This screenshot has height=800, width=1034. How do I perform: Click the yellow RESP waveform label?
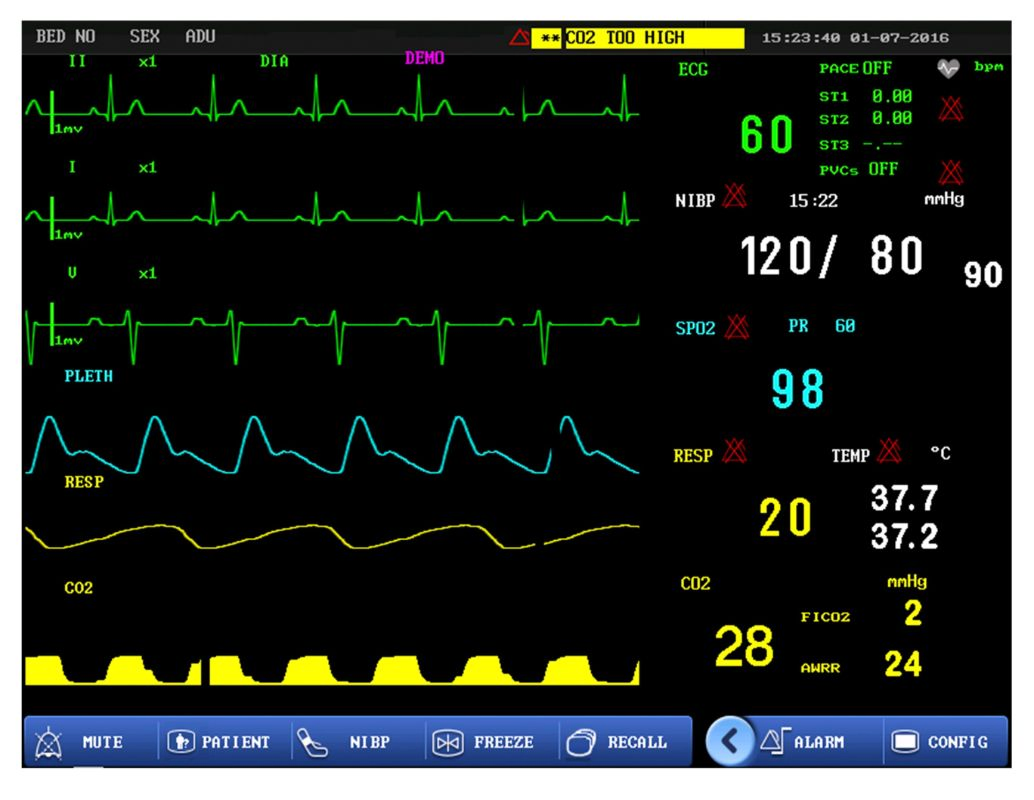84,482
